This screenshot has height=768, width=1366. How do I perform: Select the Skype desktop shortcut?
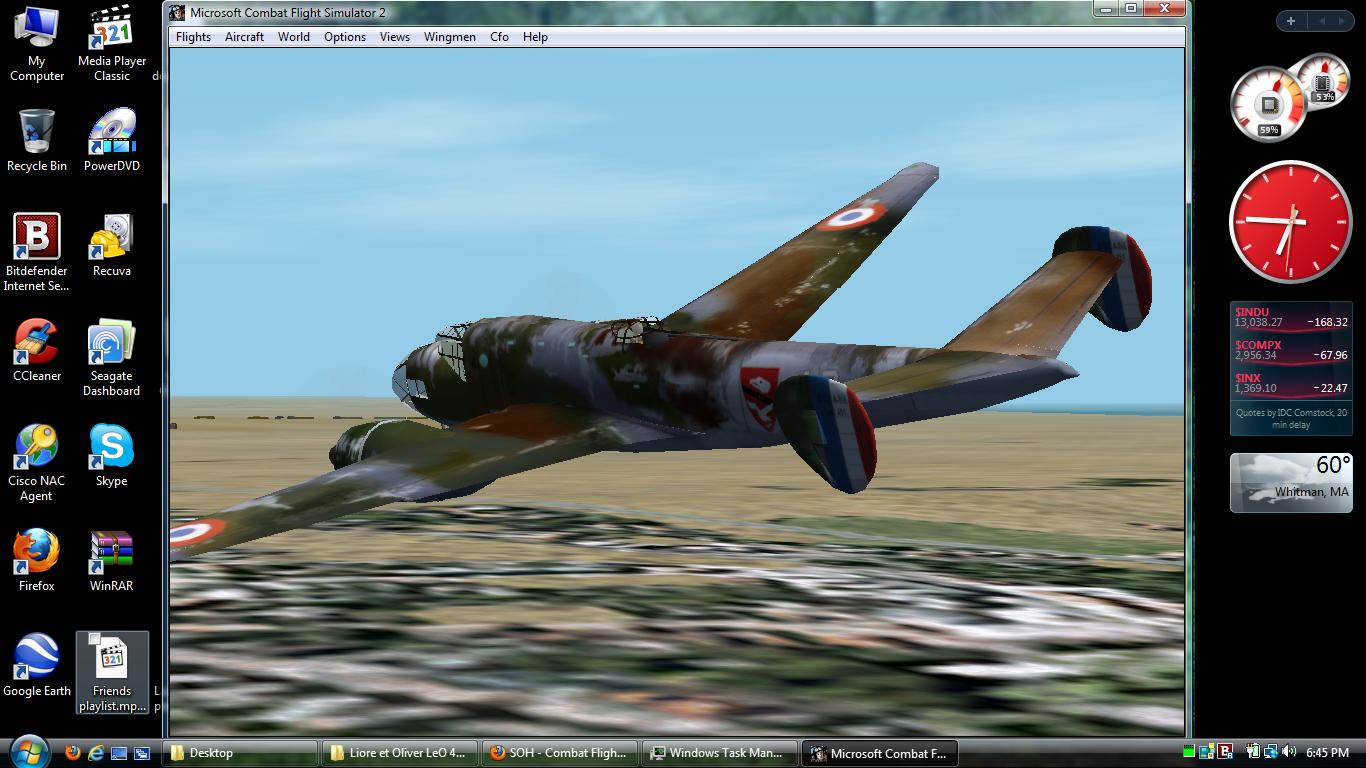111,455
